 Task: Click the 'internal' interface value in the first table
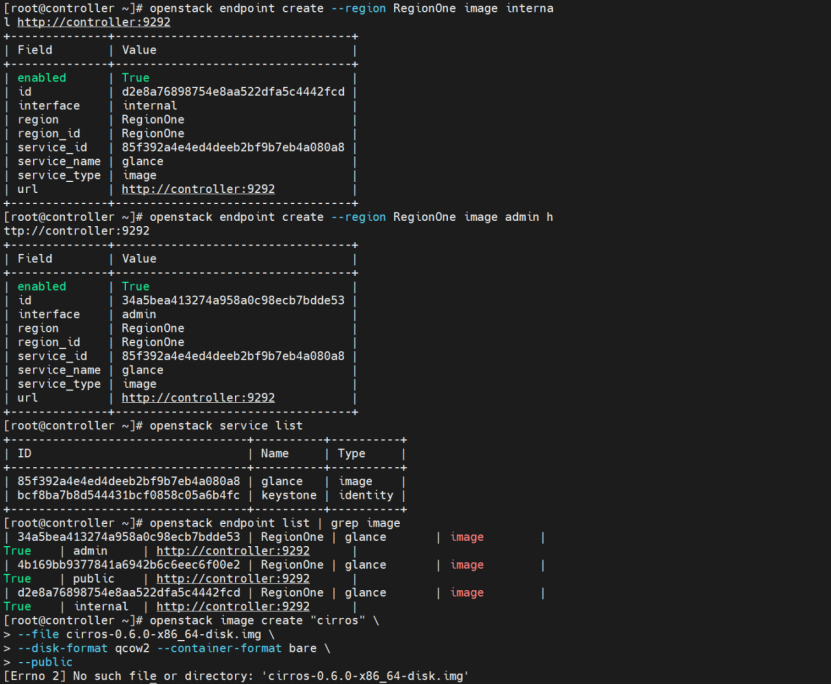point(149,106)
